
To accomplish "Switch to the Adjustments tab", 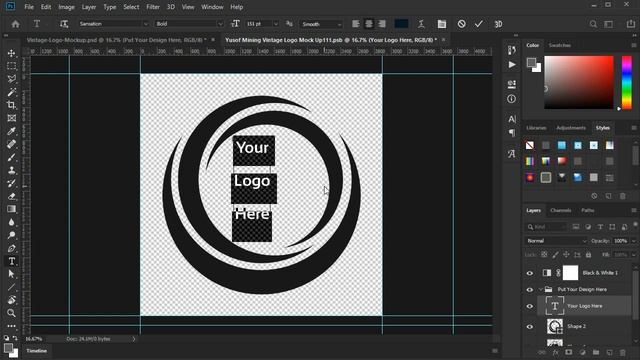I will pyautogui.click(x=571, y=128).
